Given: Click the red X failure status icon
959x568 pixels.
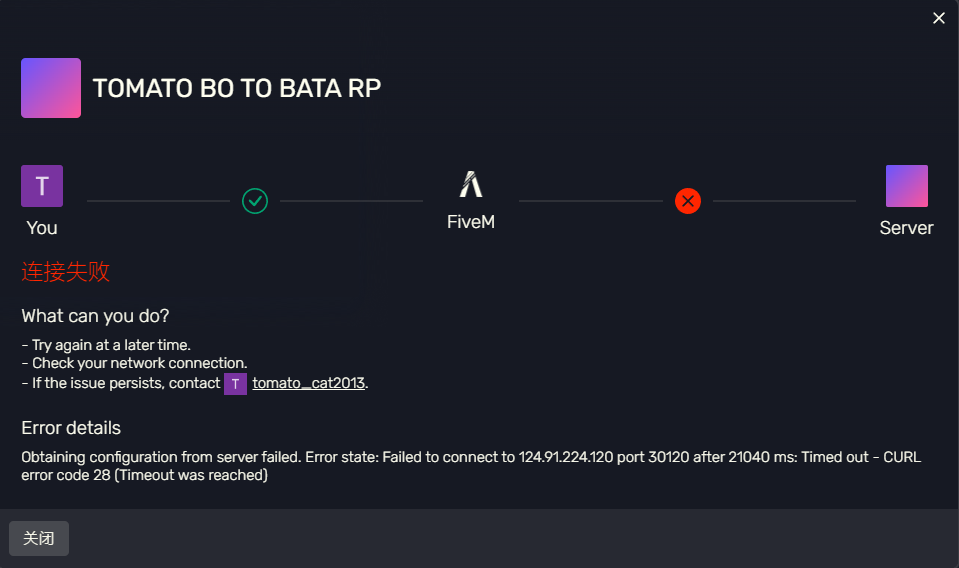Looking at the screenshot, I should (x=688, y=201).
